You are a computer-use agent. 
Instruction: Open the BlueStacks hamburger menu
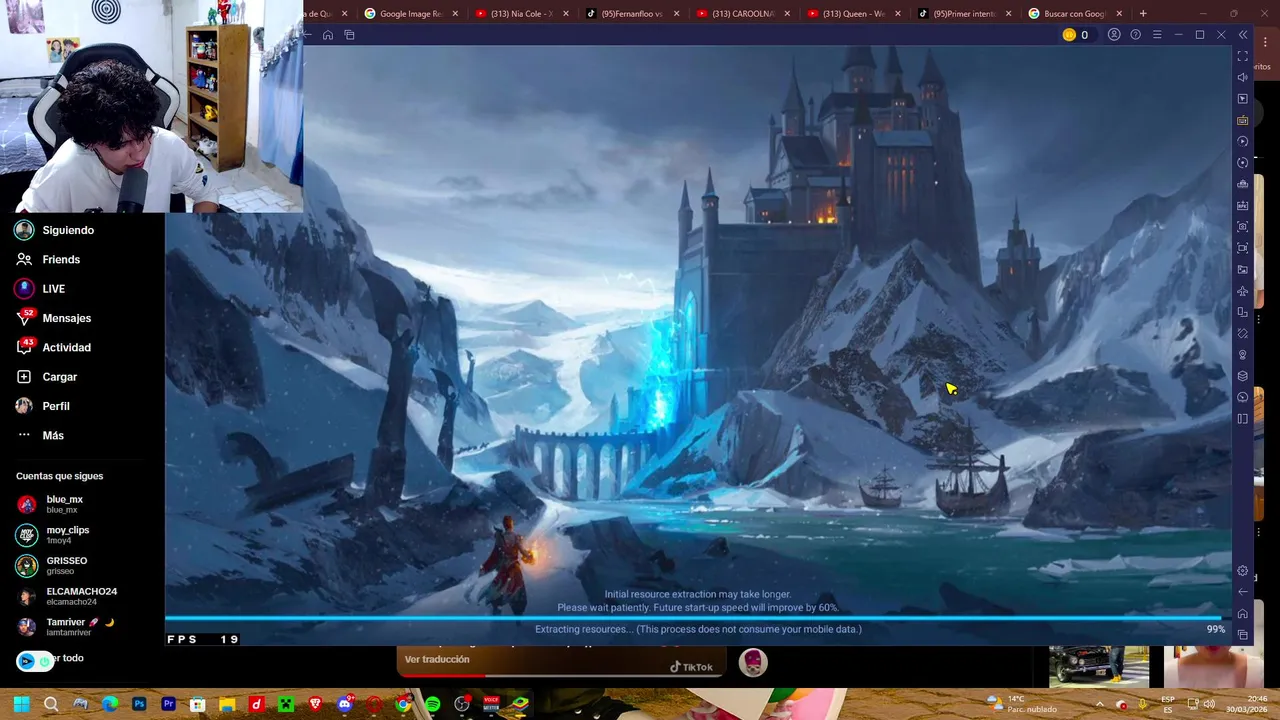pos(1157,35)
